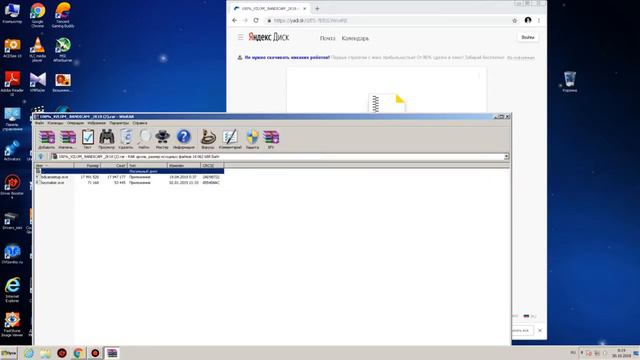The height and width of the screenshot is (360, 640).
Task: Click the SFX toolbar icon in WinRAR
Action: (271, 139)
